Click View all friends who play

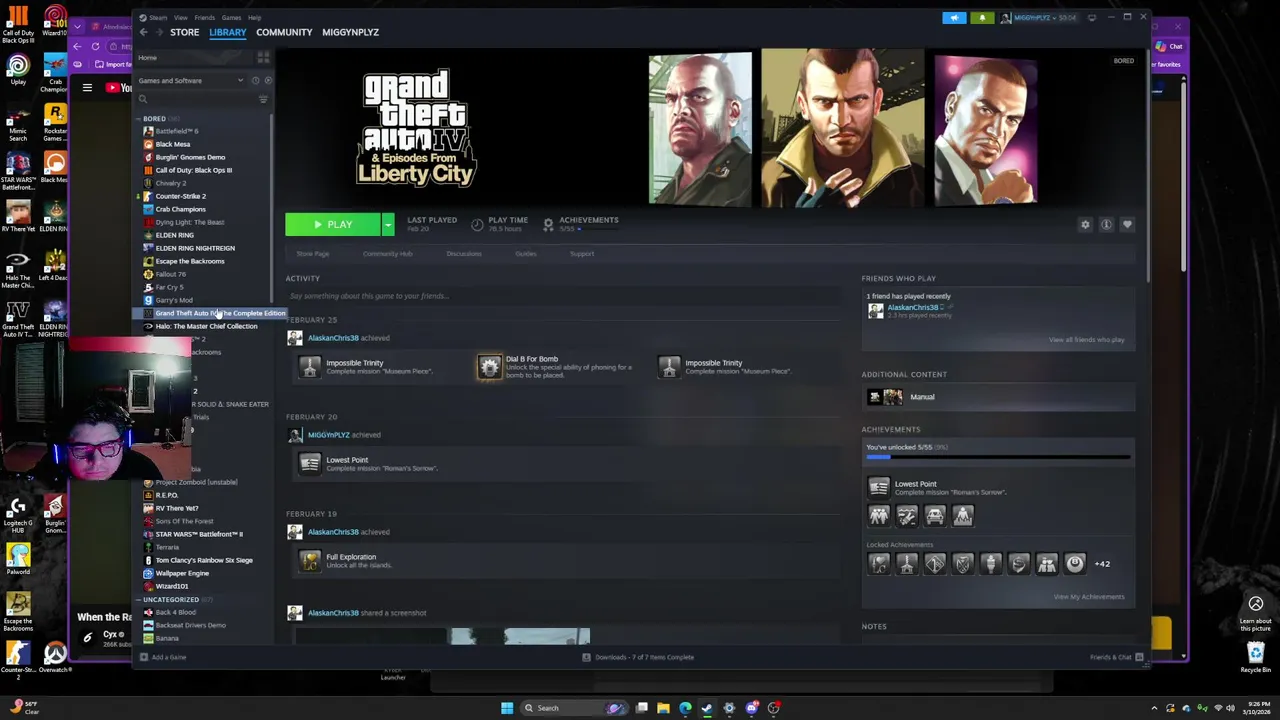click(x=1087, y=340)
